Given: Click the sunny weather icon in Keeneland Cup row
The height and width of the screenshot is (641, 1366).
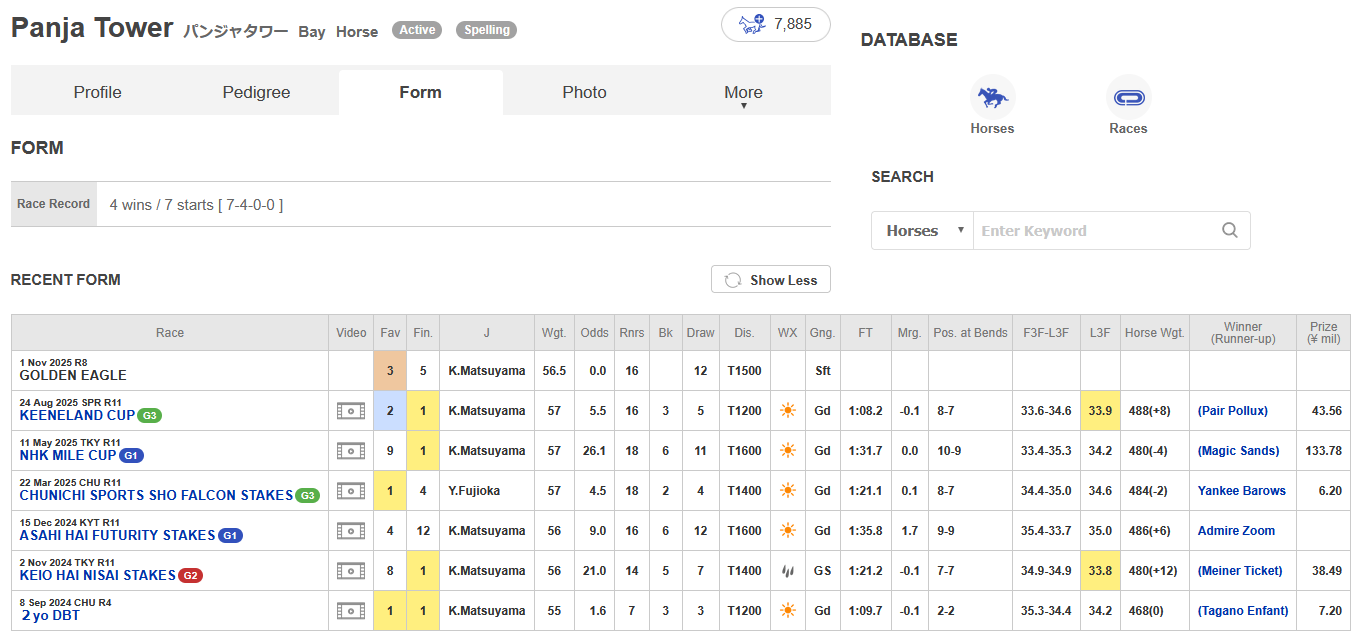Looking at the screenshot, I should (x=788, y=411).
